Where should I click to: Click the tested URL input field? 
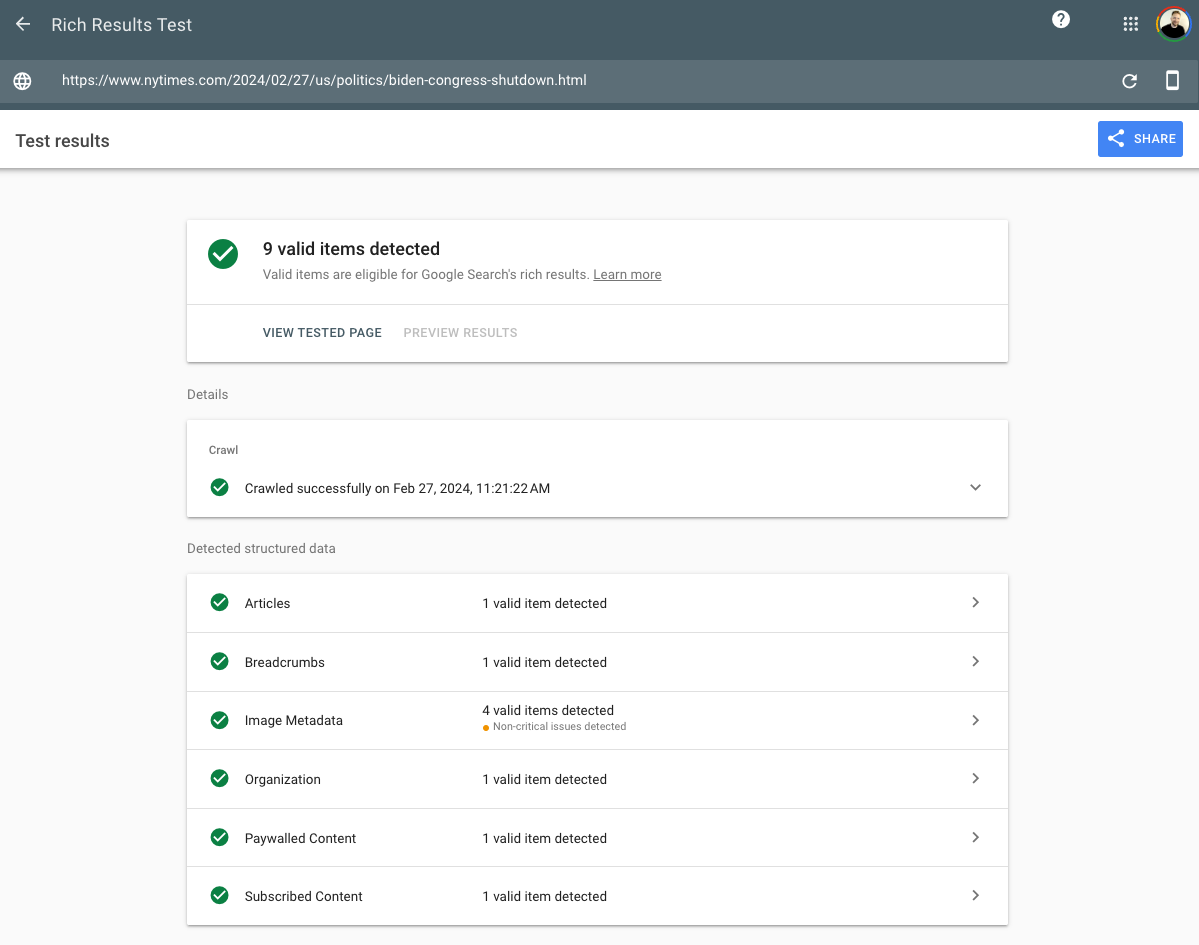[x=323, y=80]
